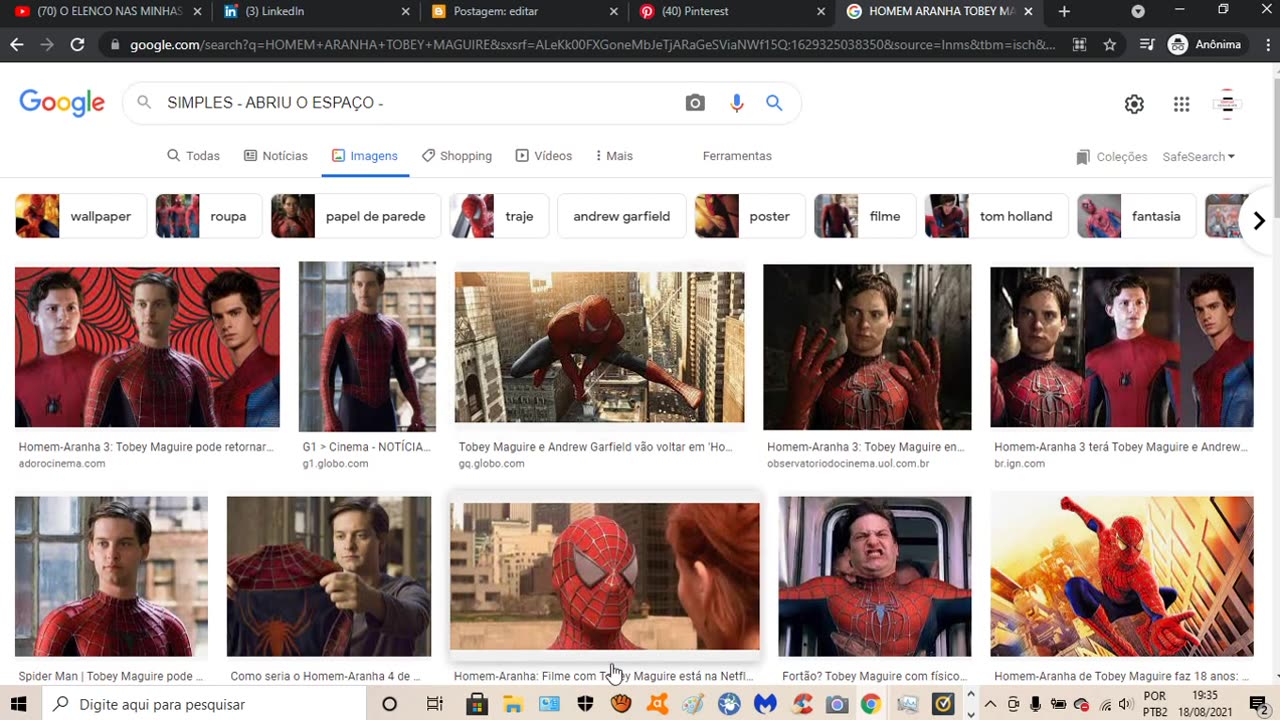Image resolution: width=1280 pixels, height=720 pixels.
Task: Click the Google logo
Action: coord(62,103)
